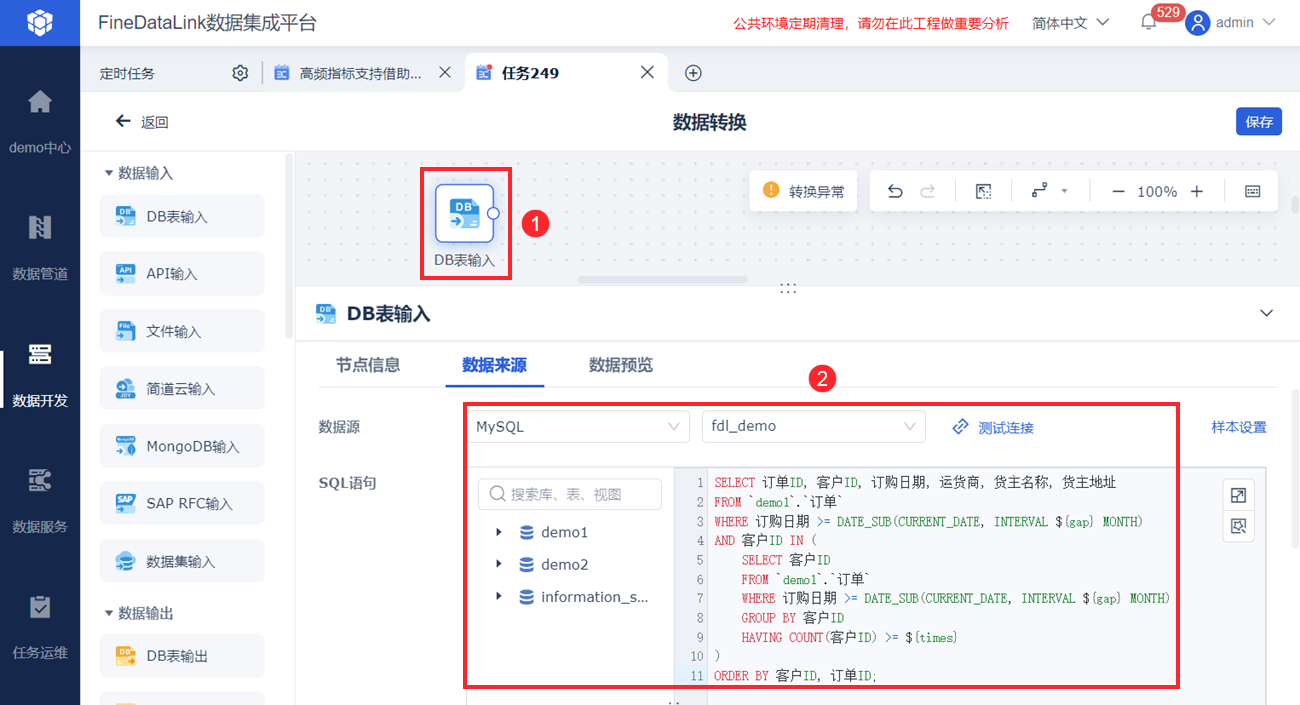Switch to the 数据来源 tab
Screen dimensions: 1300x705
tap(494, 365)
